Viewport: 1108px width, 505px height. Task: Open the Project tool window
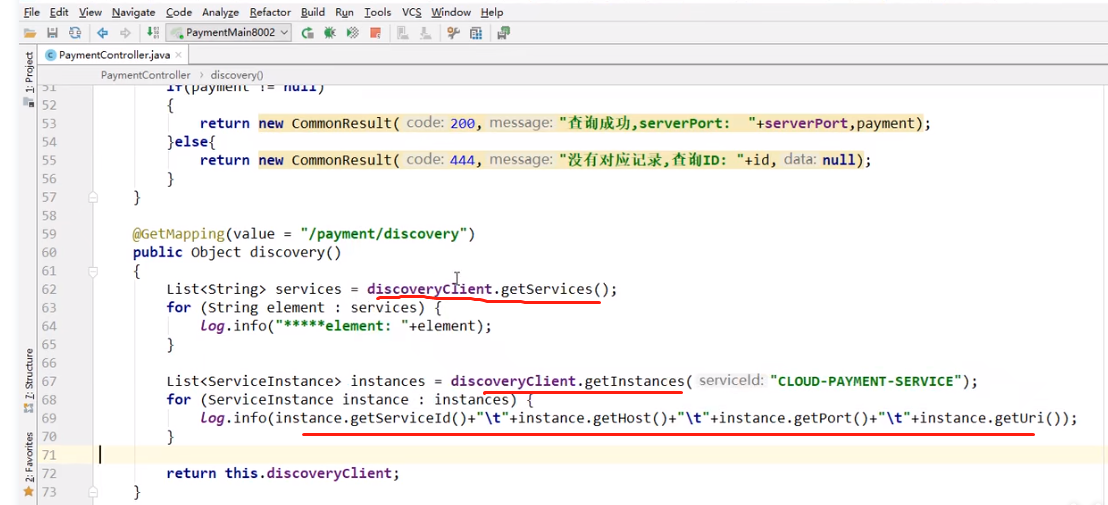tap(29, 72)
